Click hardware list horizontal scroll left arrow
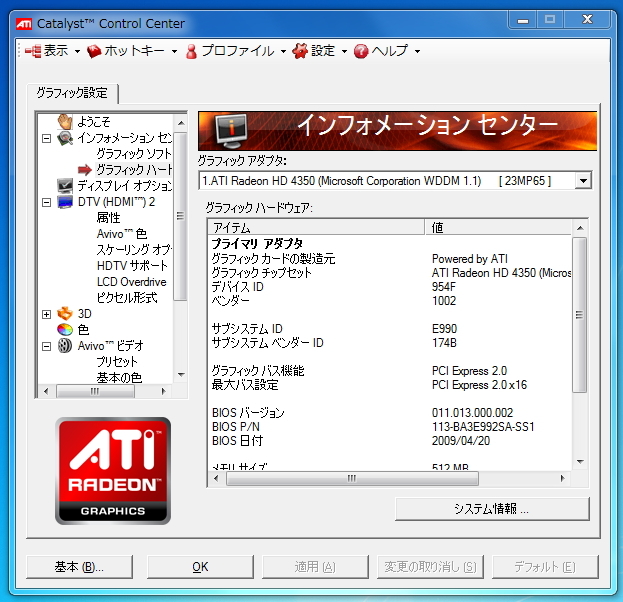 point(216,478)
